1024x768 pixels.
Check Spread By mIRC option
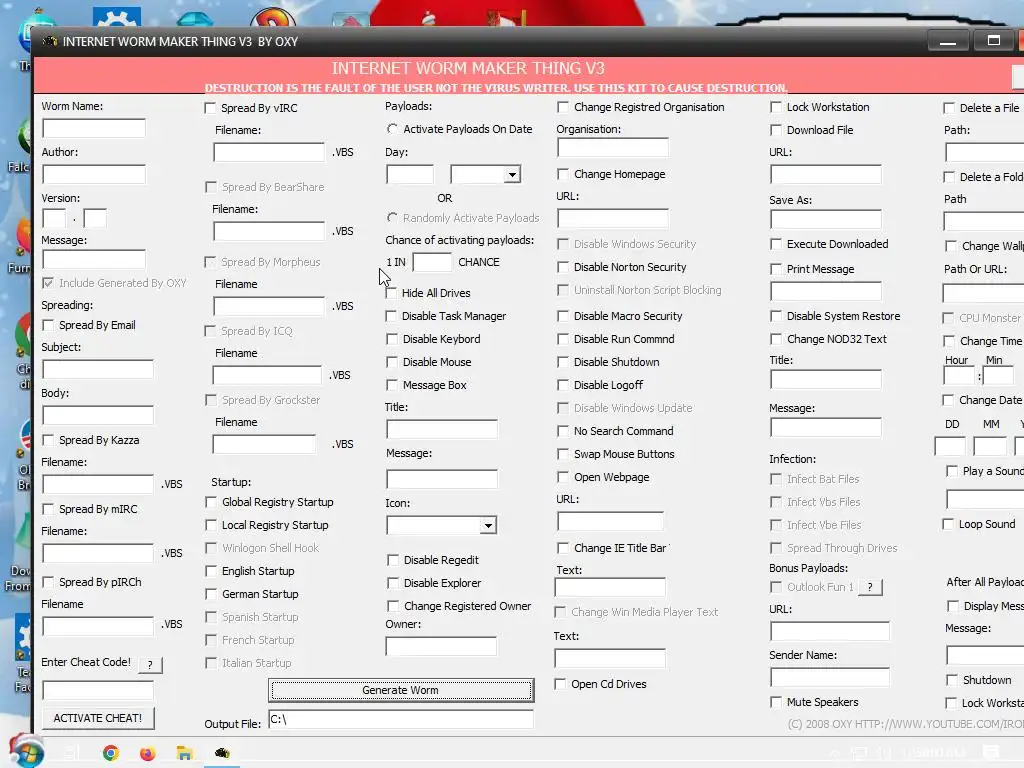pyautogui.click(x=48, y=509)
